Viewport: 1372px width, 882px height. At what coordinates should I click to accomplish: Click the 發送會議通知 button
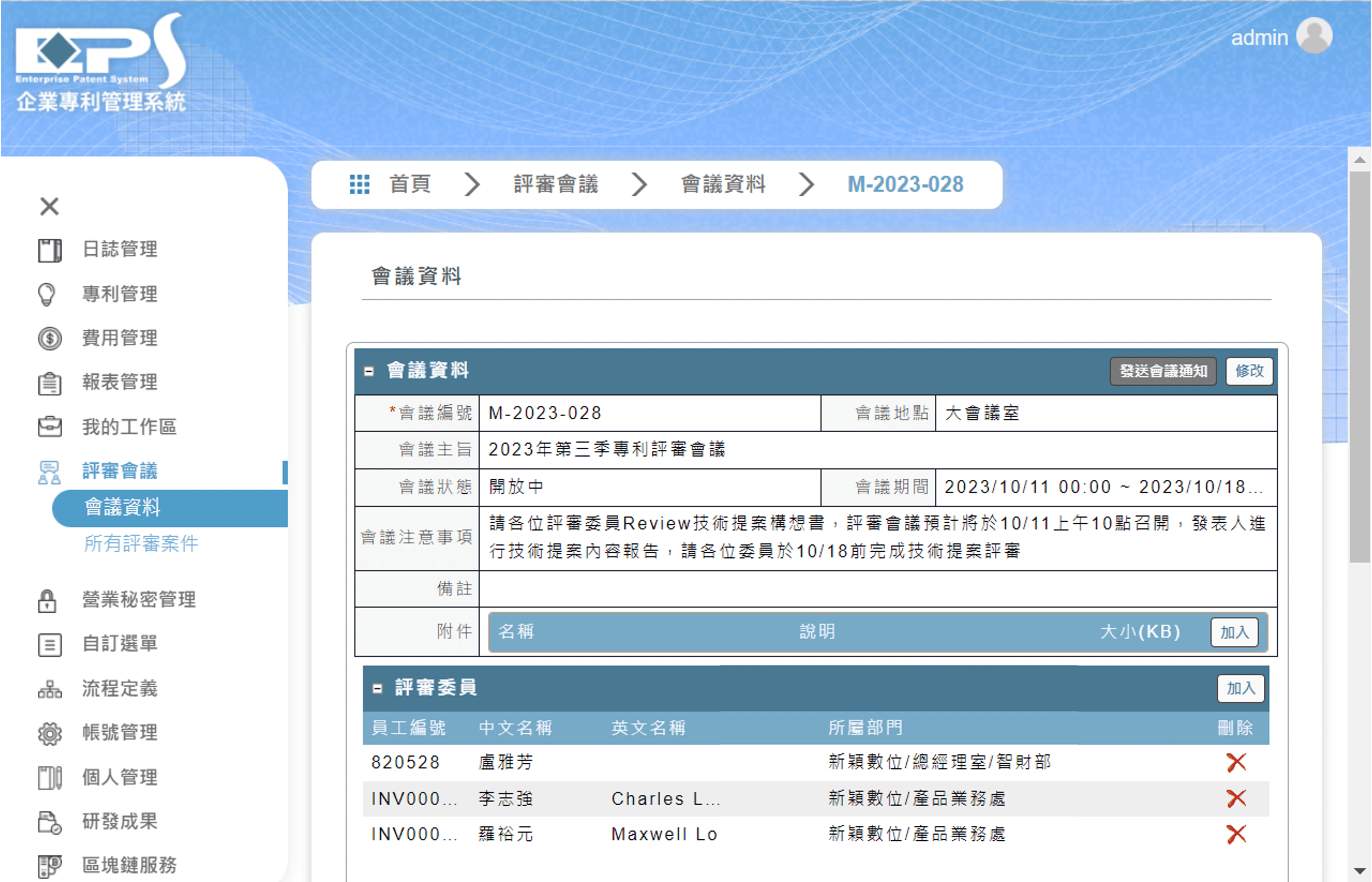[x=1162, y=371]
